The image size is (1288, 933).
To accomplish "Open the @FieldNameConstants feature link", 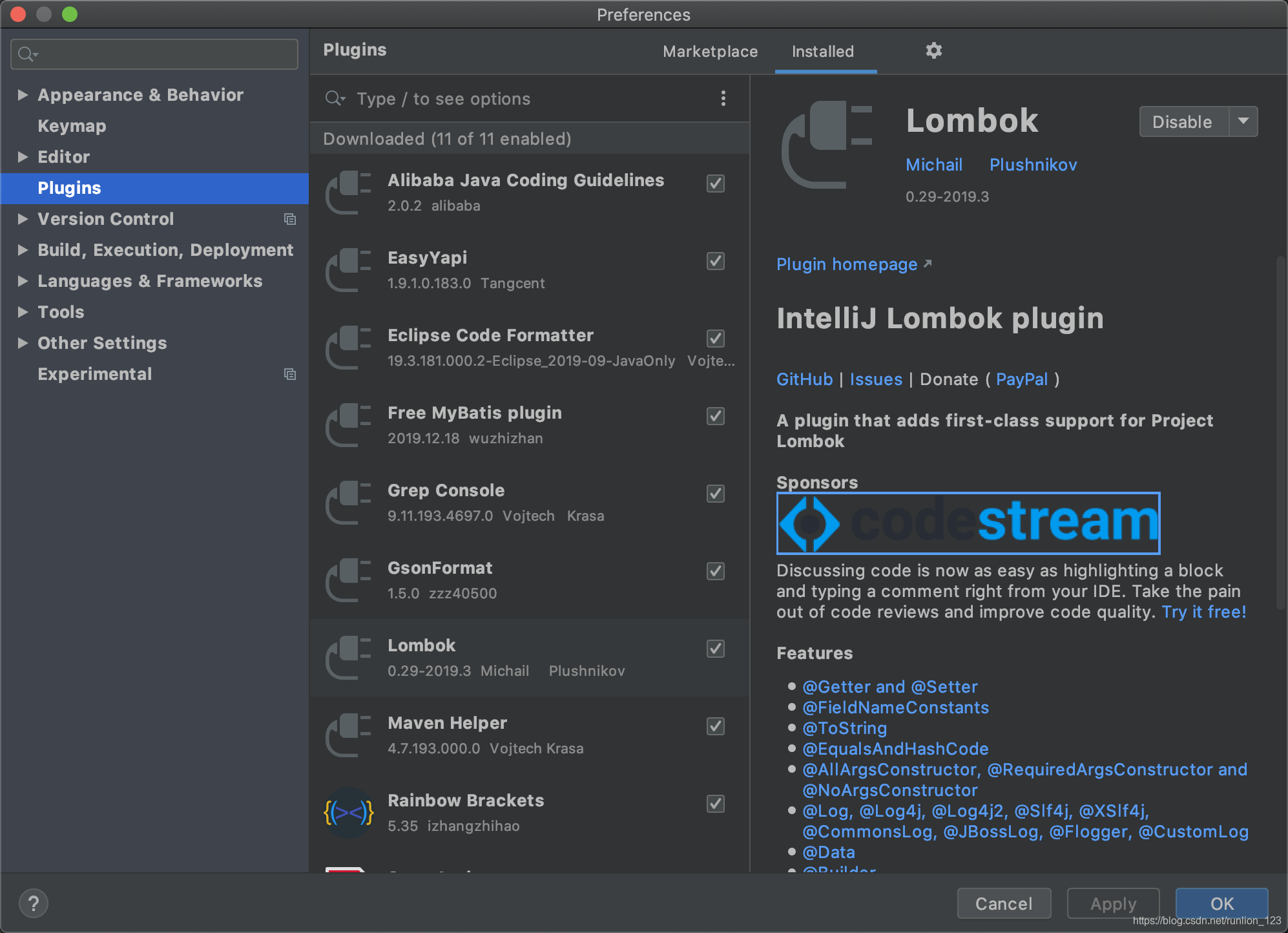I will [x=895, y=708].
